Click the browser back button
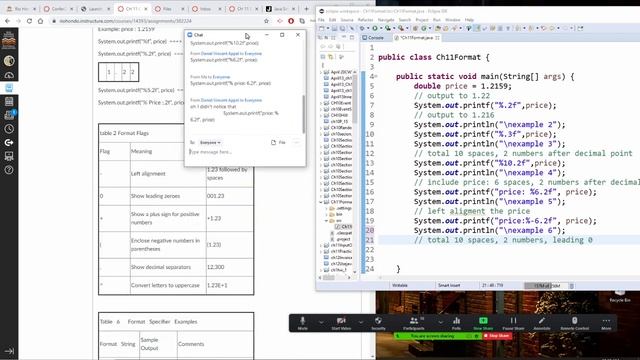The image size is (640, 360). pyautogui.click(x=7, y=21)
